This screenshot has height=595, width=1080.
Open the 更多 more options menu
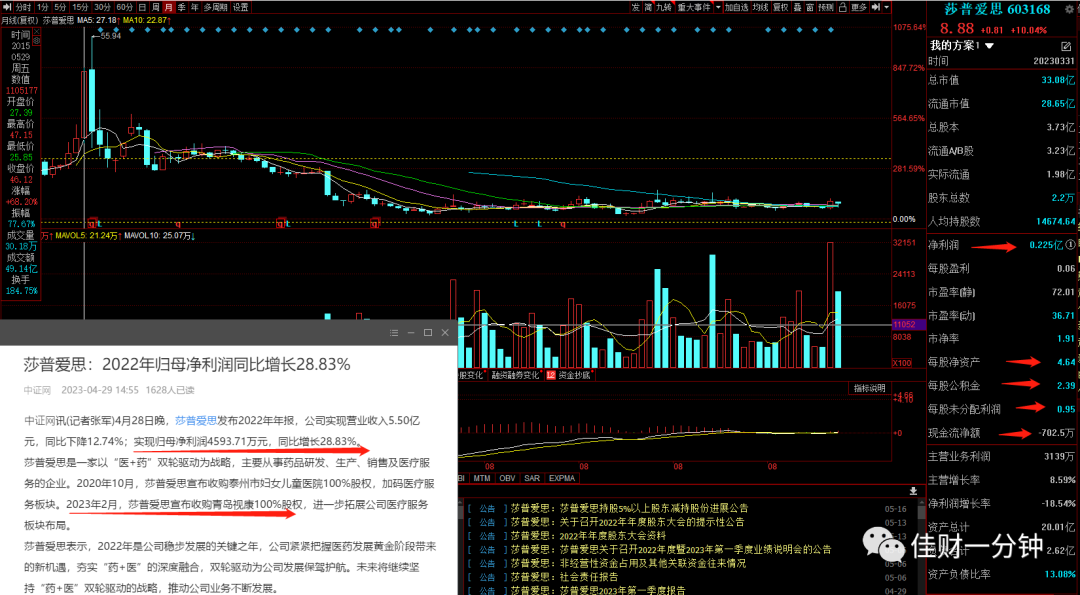click(859, 7)
